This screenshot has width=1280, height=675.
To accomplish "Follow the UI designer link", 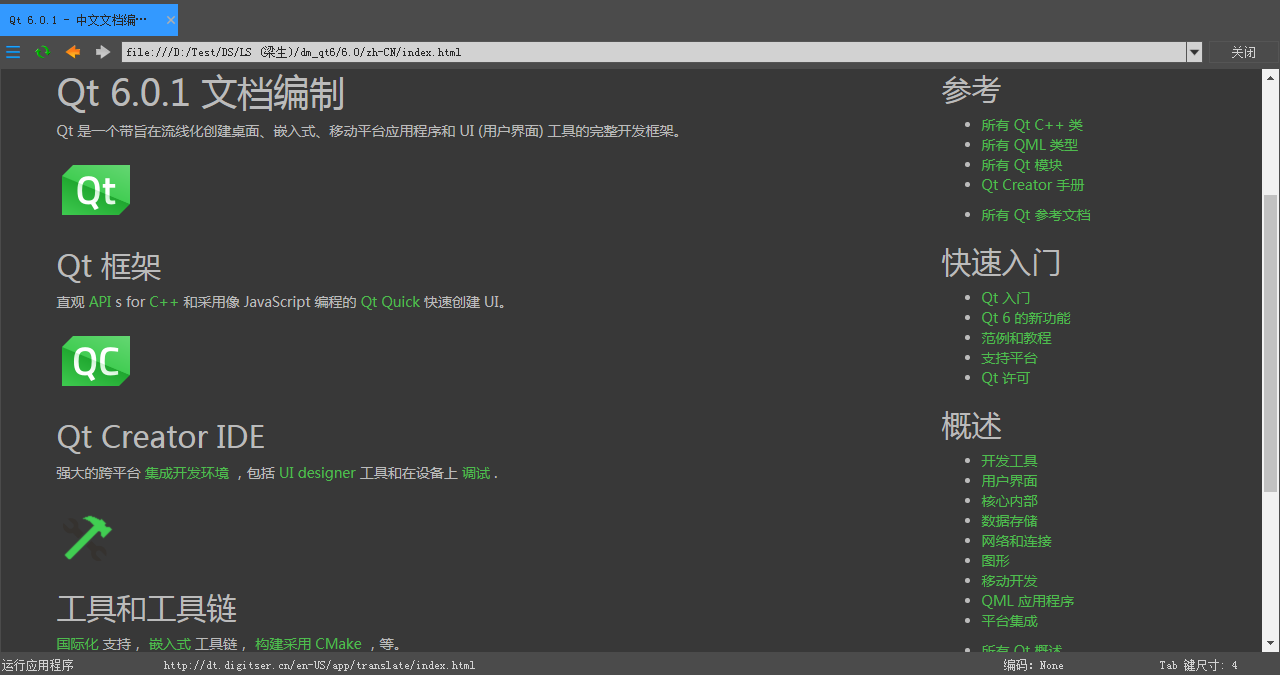I will 317,473.
